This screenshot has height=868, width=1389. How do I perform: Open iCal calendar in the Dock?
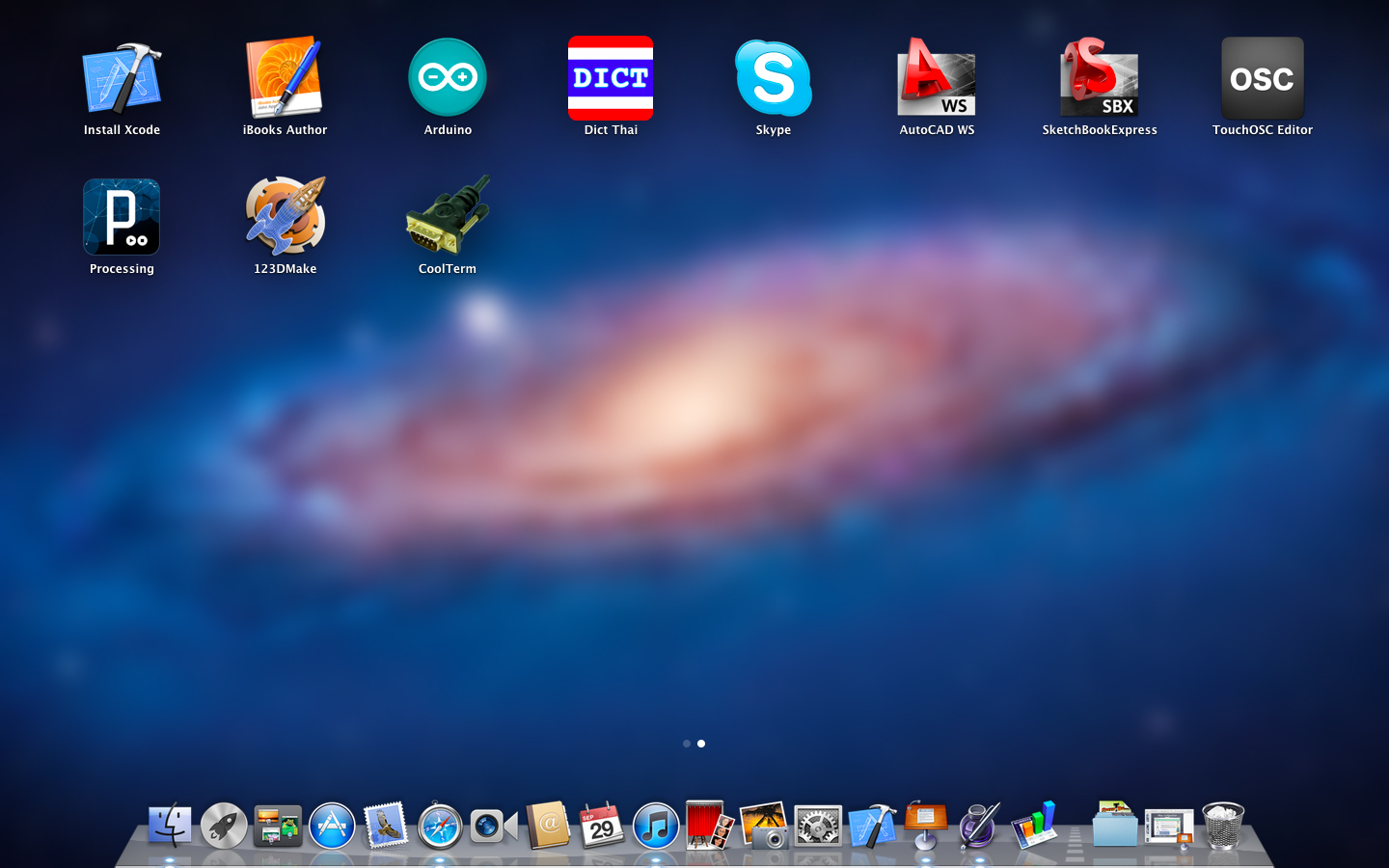pos(602,827)
